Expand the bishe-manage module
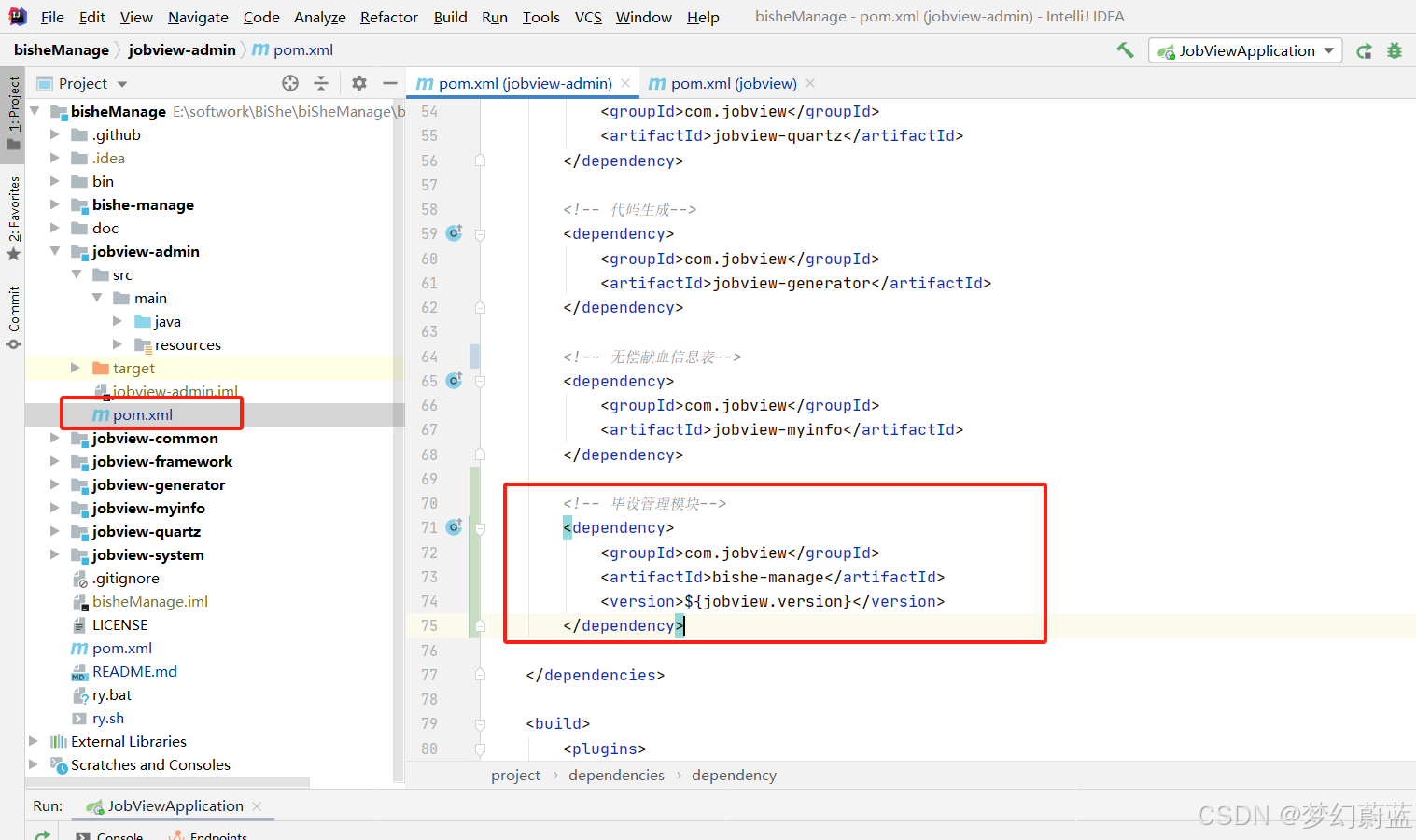The image size is (1416, 840). pyautogui.click(x=55, y=204)
